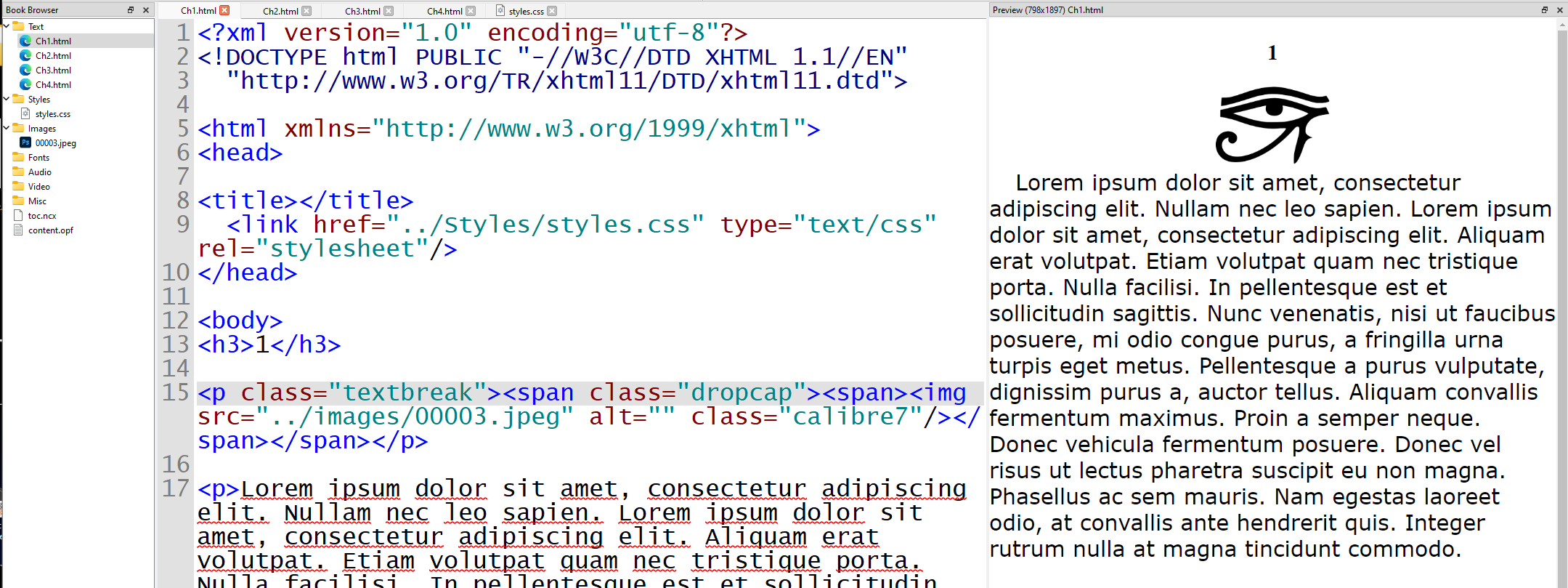Image resolution: width=1568 pixels, height=588 pixels.
Task: Select the Text folder label
Action: [x=36, y=27]
